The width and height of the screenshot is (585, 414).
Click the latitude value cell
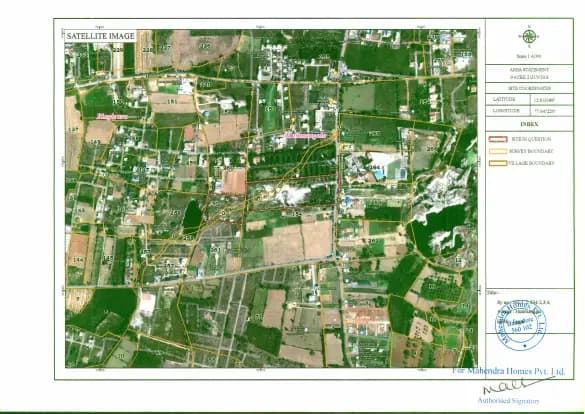[551, 100]
